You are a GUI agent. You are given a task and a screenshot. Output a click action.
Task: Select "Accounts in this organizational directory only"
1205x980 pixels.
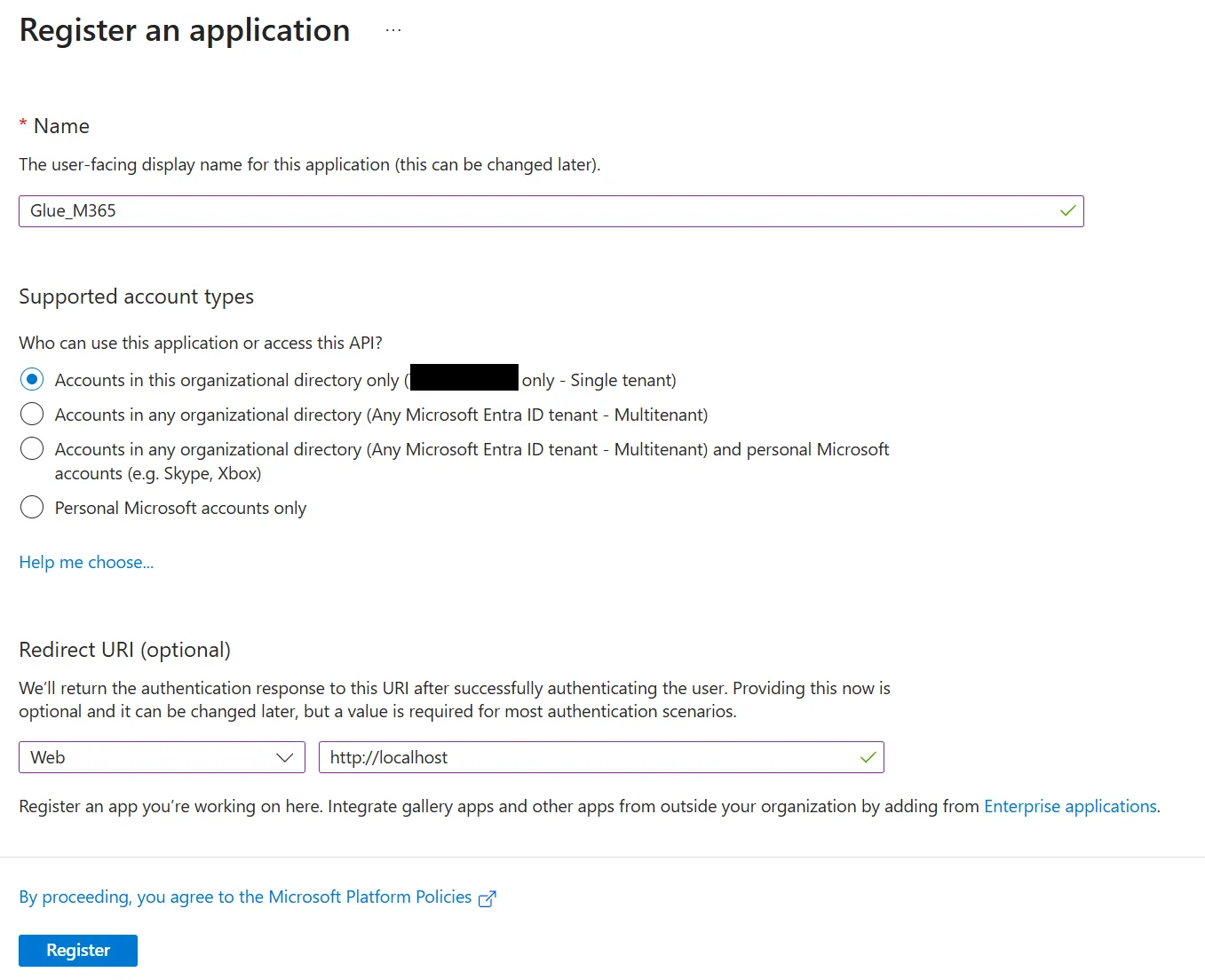(x=32, y=379)
